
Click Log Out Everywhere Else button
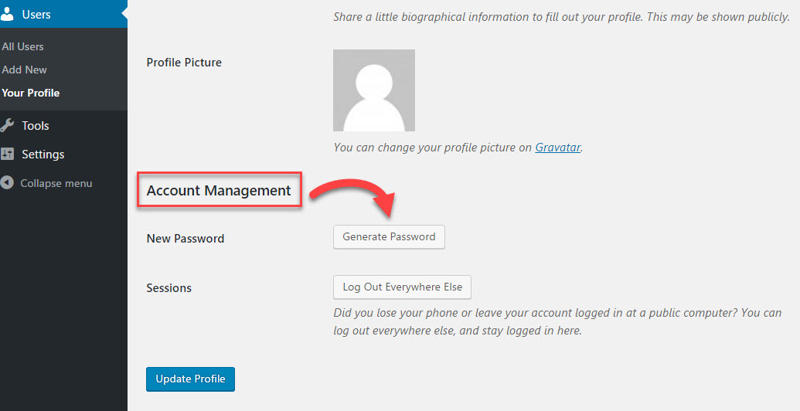(x=402, y=287)
